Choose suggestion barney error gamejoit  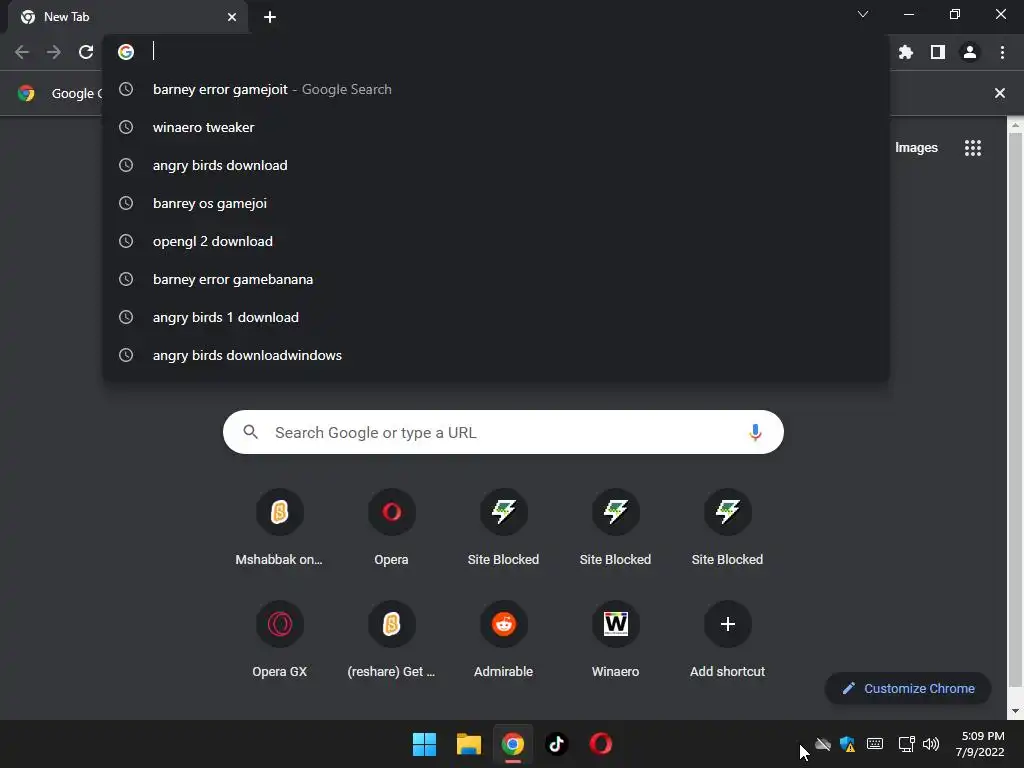496,89
